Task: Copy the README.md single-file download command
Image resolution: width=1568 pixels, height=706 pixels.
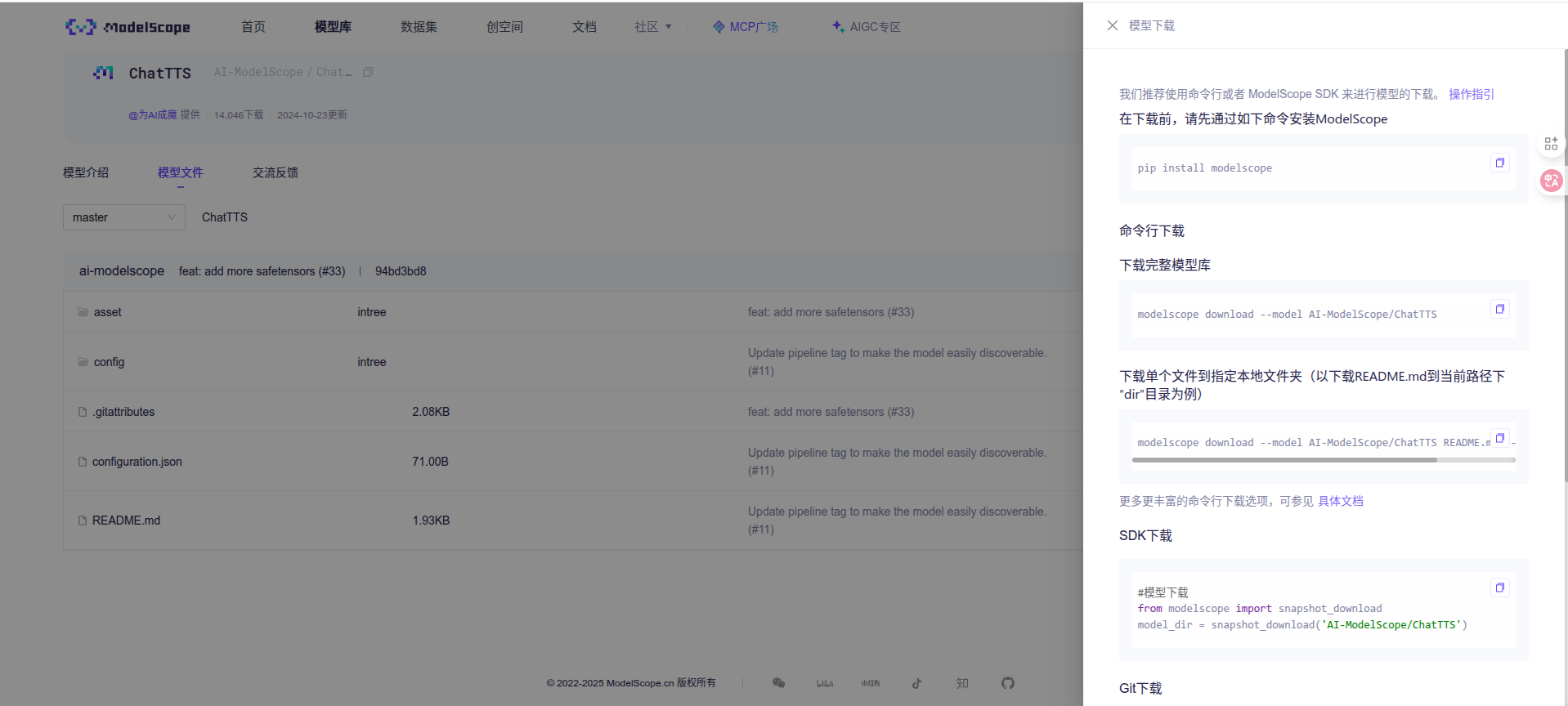Action: [1499, 438]
